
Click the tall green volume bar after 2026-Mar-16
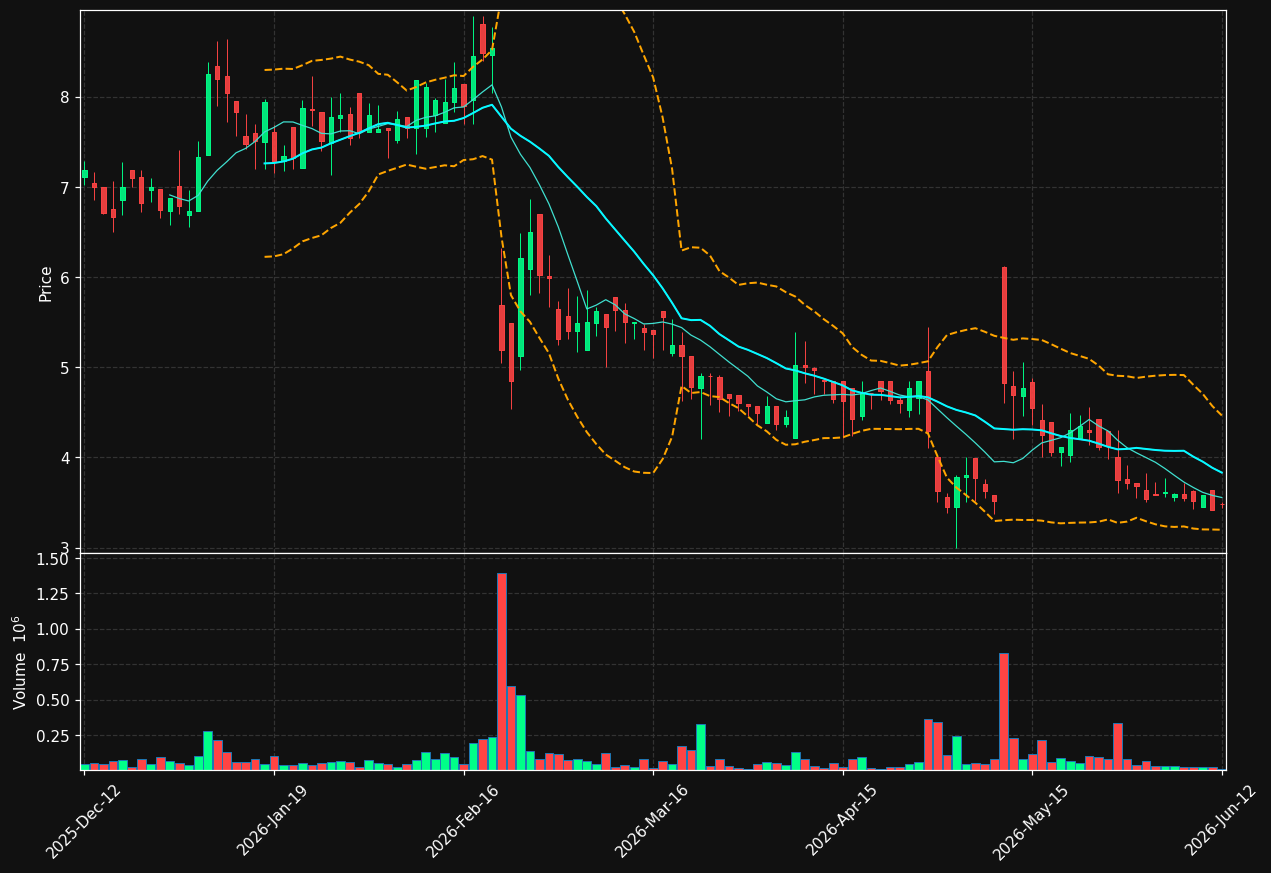[701, 747]
